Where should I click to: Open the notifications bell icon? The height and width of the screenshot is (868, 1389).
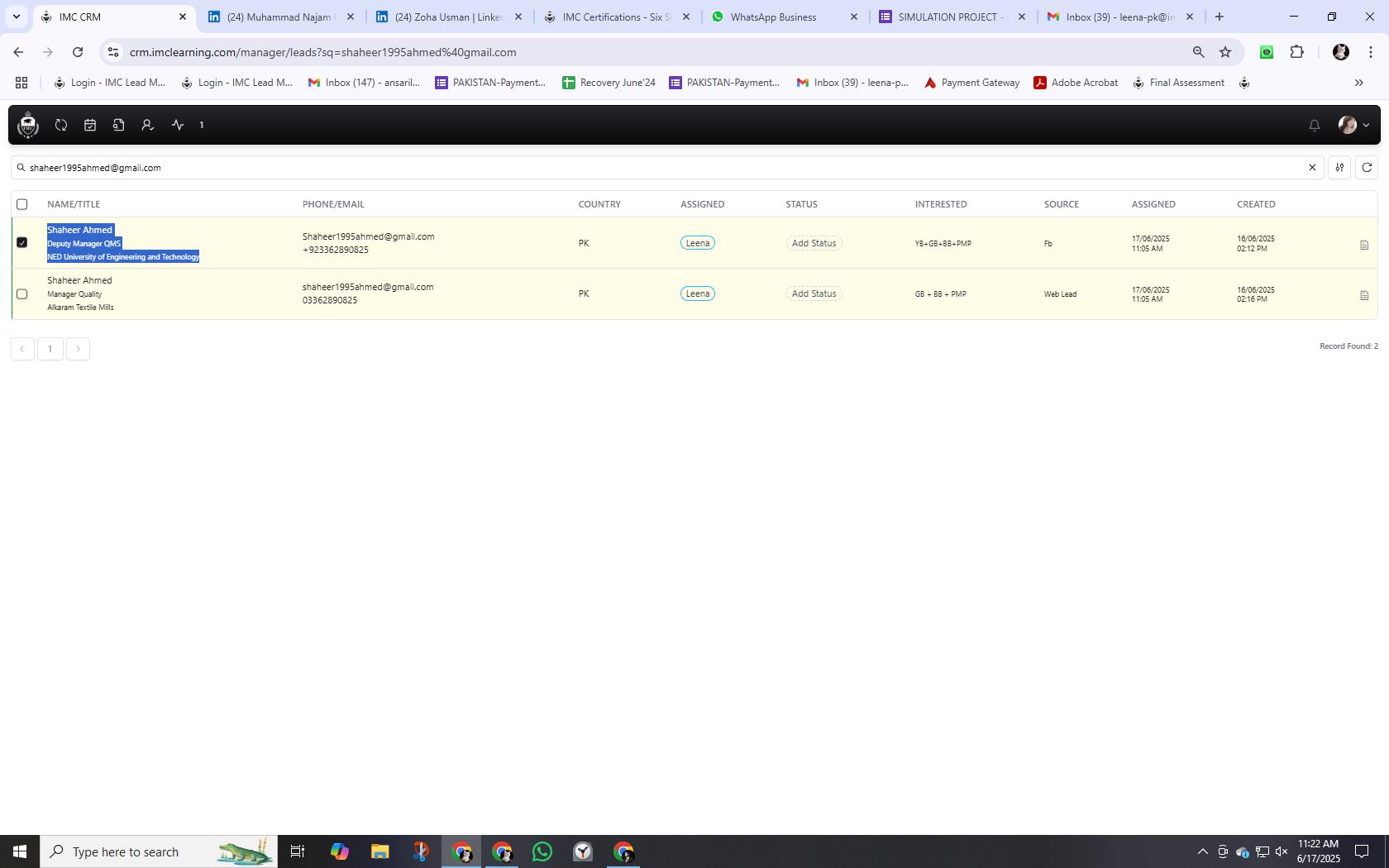1314,125
